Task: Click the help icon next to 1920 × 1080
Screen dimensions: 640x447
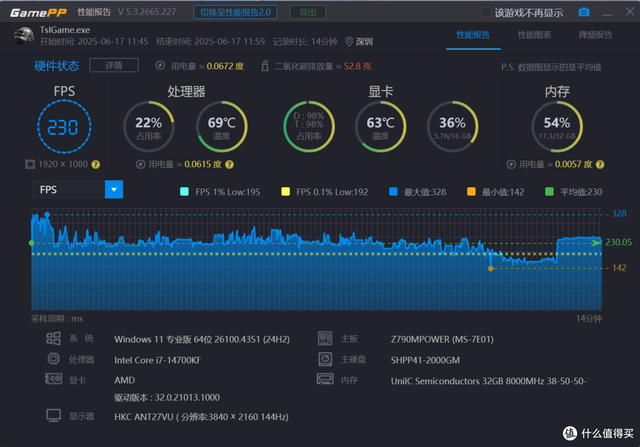Action: click(x=96, y=165)
